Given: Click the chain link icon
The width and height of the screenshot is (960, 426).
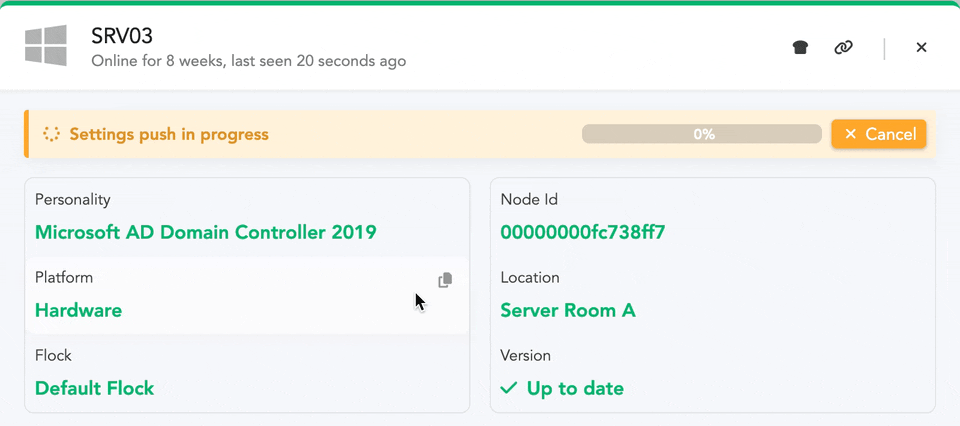Looking at the screenshot, I should 843,47.
